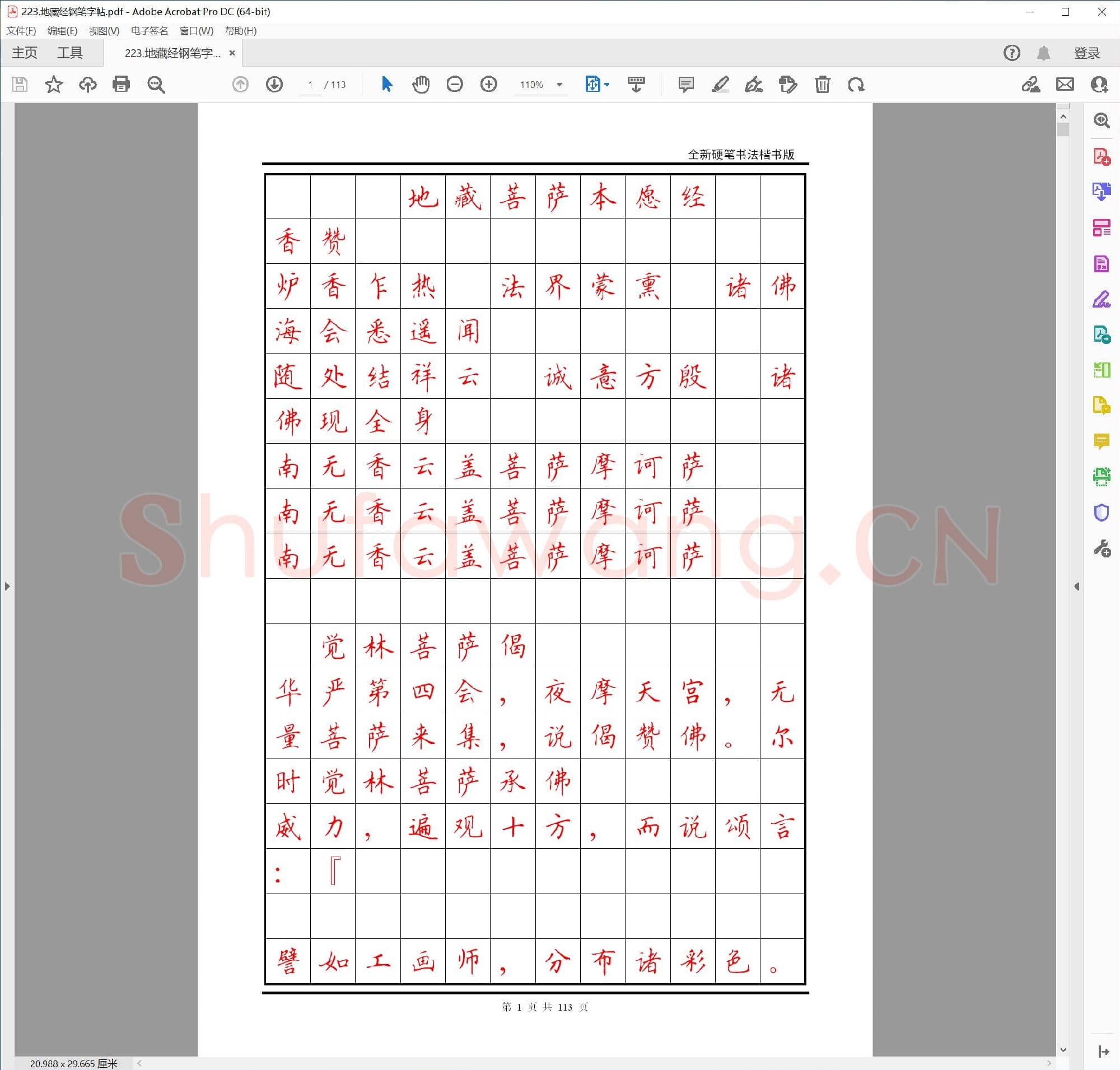Switch to the 工具 tab
The image size is (1120, 1070).
click(71, 53)
